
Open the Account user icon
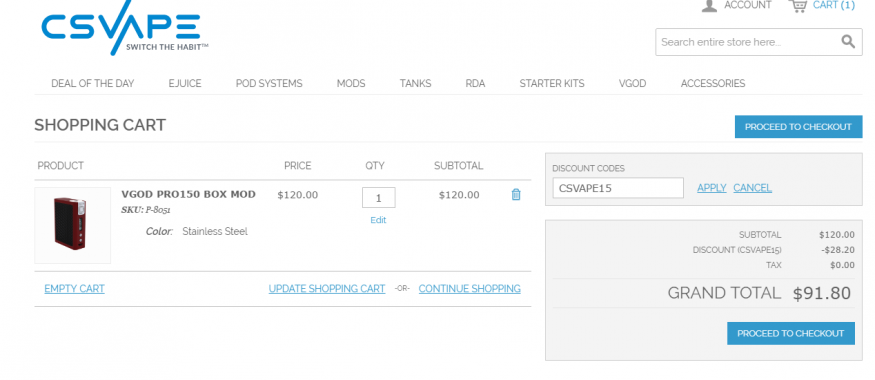pyautogui.click(x=709, y=6)
